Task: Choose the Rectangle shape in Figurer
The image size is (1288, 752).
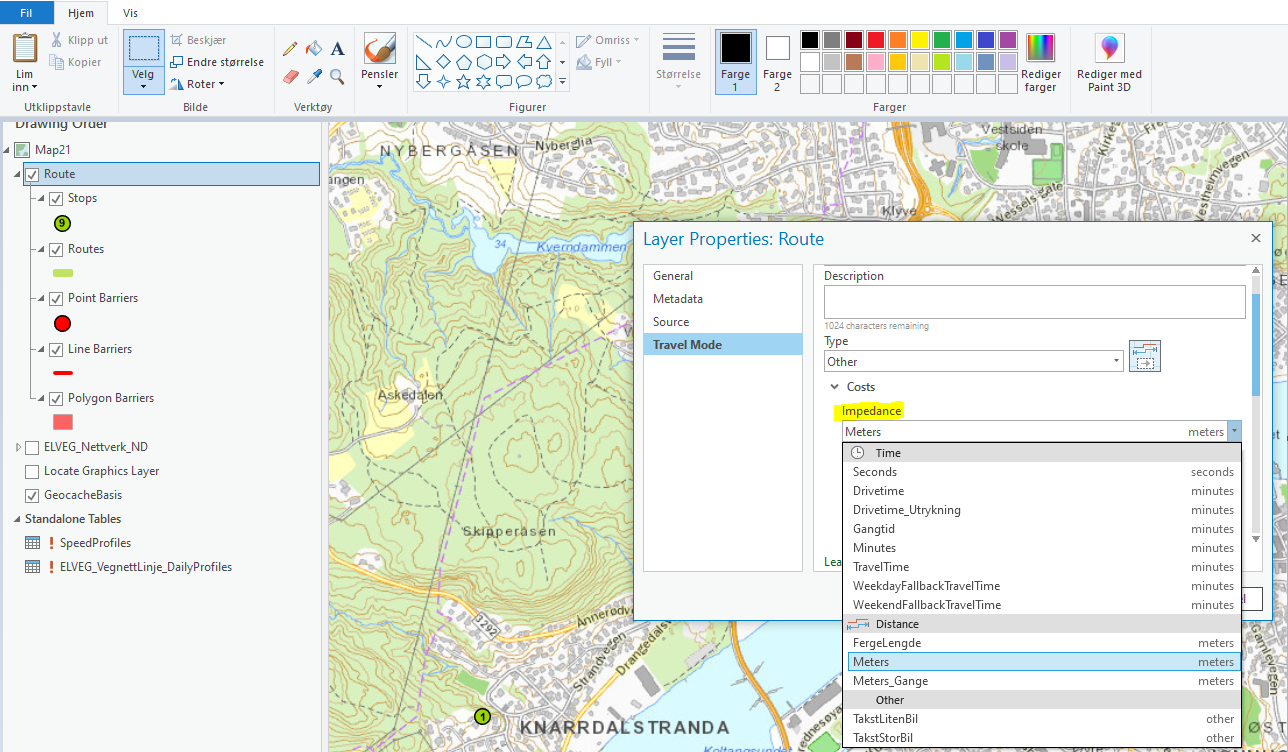Action: (484, 42)
